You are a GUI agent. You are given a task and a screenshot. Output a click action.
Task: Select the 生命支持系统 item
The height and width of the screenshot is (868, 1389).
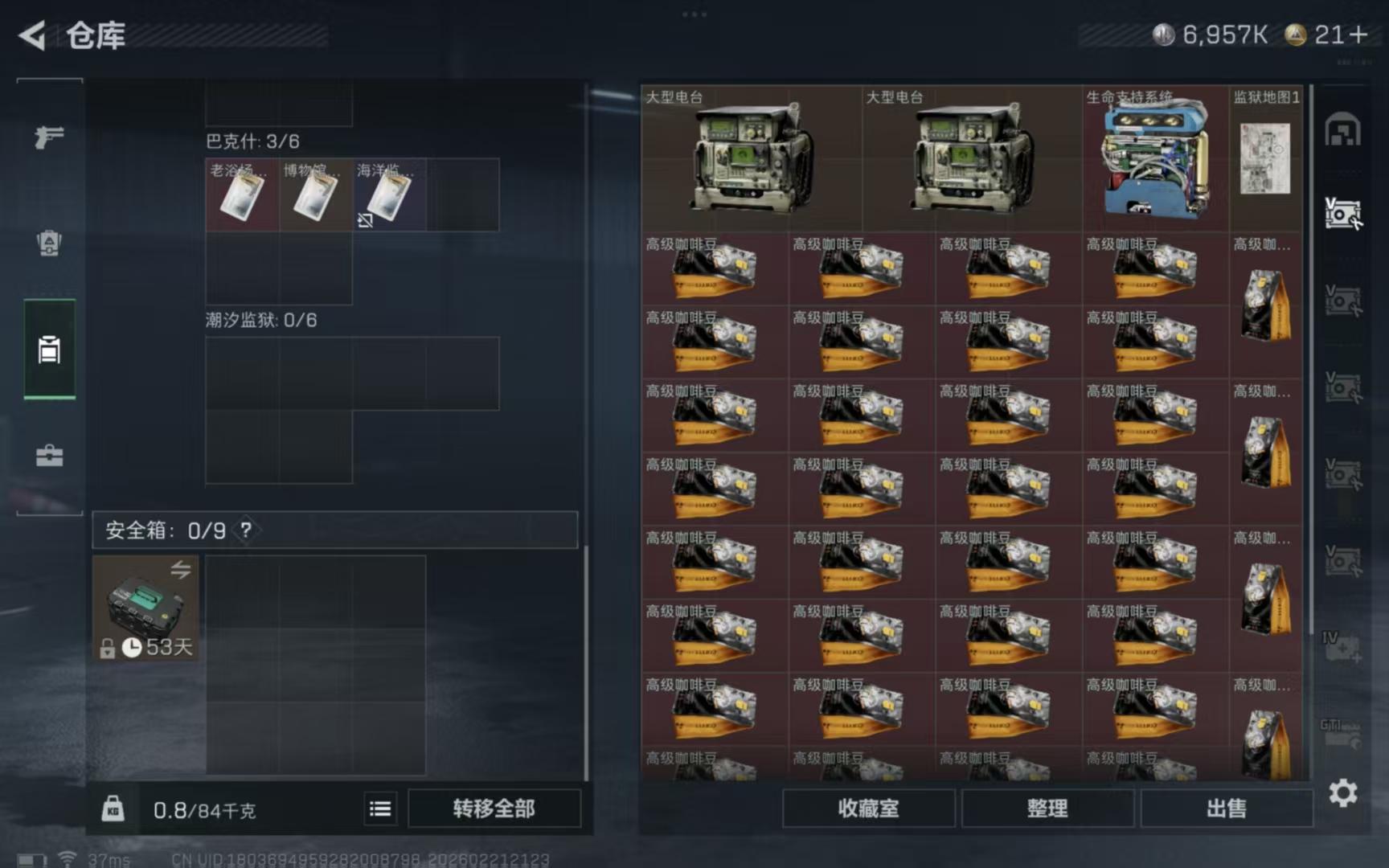point(1155,158)
